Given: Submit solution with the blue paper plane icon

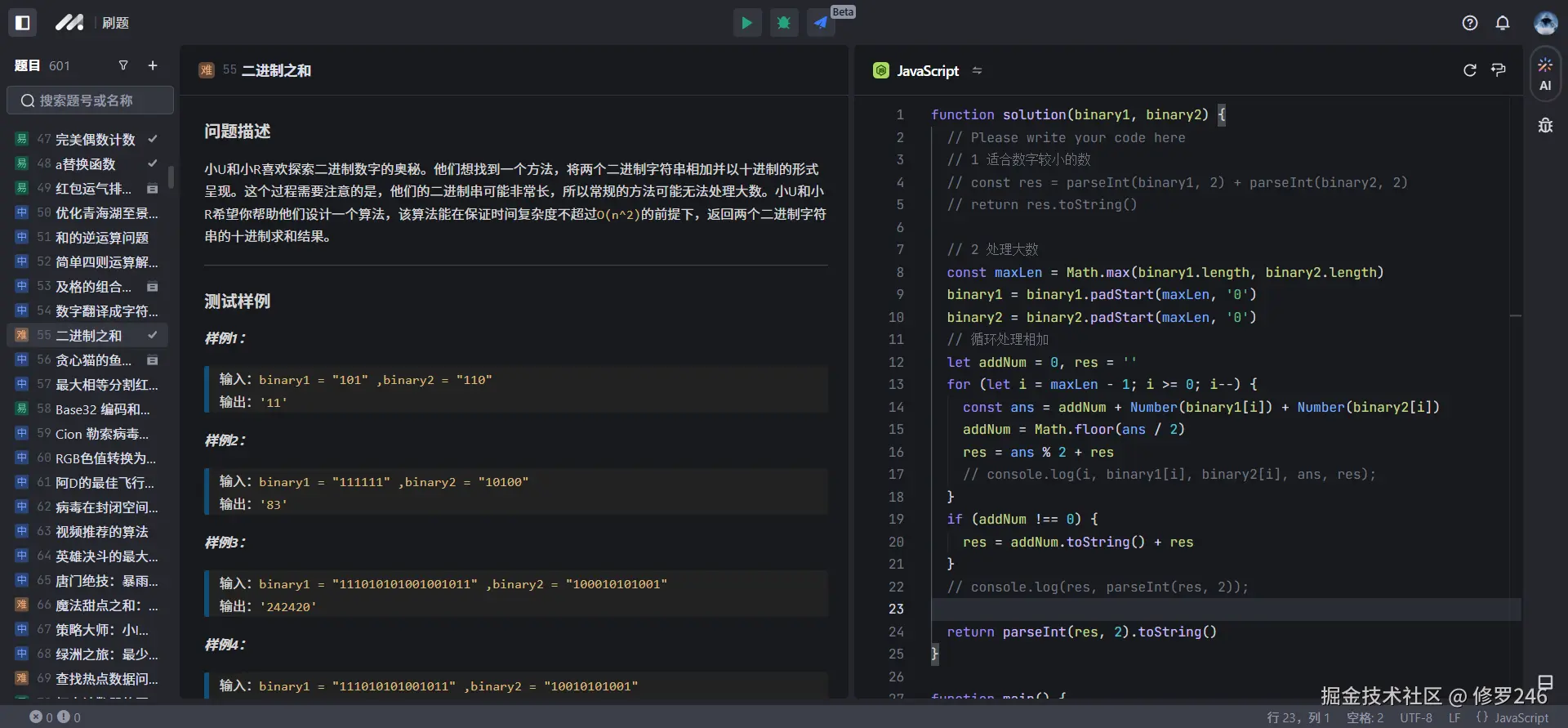Looking at the screenshot, I should [821, 23].
